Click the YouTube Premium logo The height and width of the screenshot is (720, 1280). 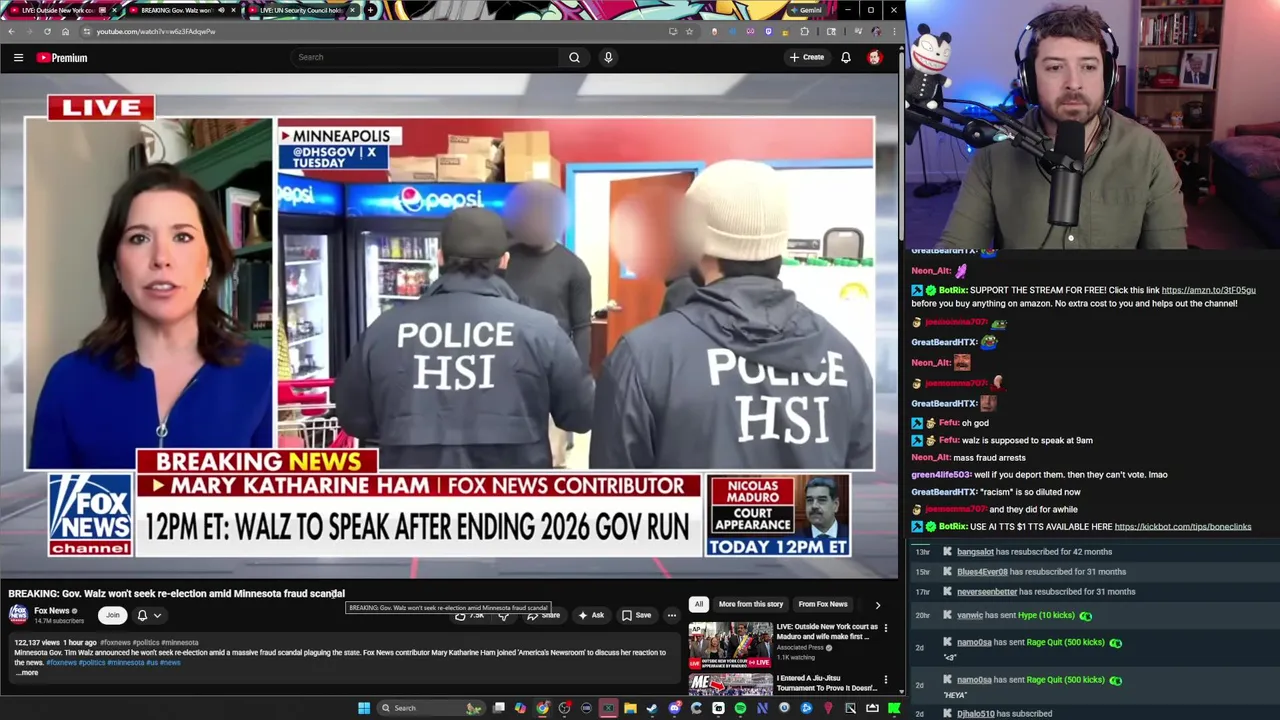coord(62,57)
